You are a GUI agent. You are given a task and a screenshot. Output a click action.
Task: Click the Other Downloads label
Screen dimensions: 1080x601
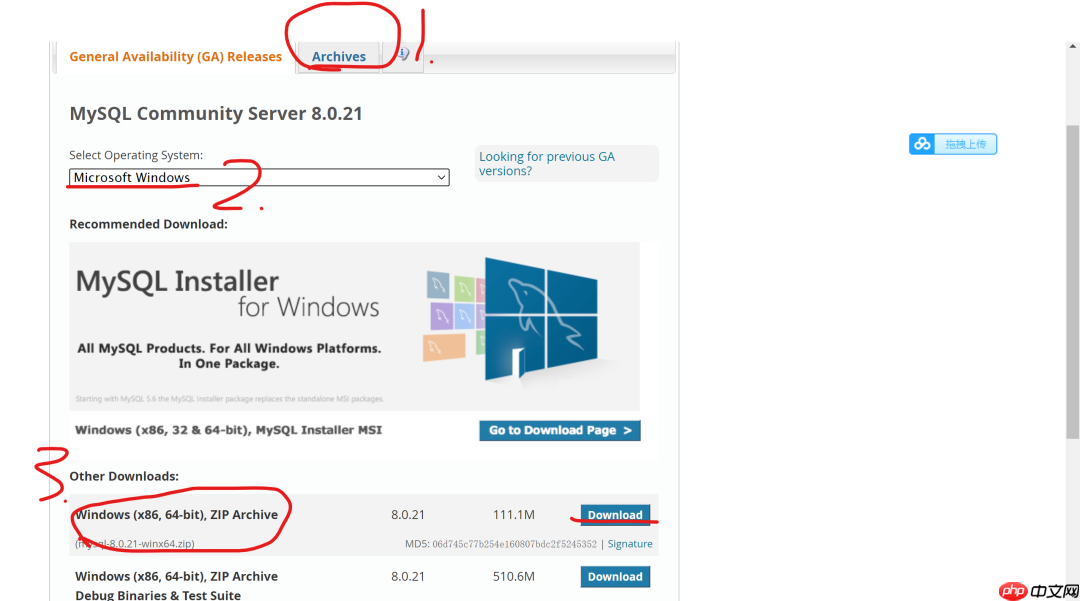tap(124, 476)
